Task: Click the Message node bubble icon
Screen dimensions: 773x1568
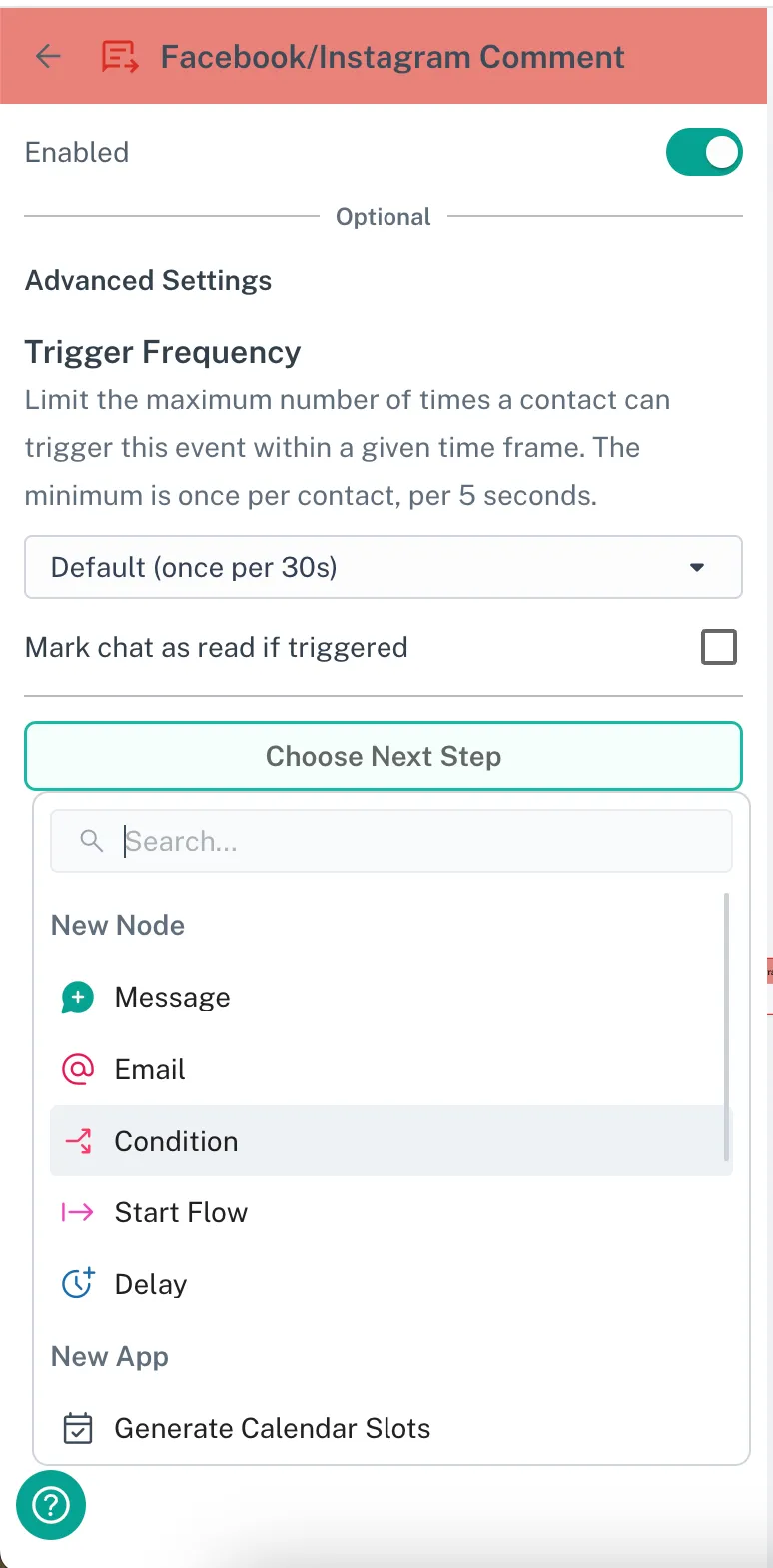Action: [x=78, y=997]
